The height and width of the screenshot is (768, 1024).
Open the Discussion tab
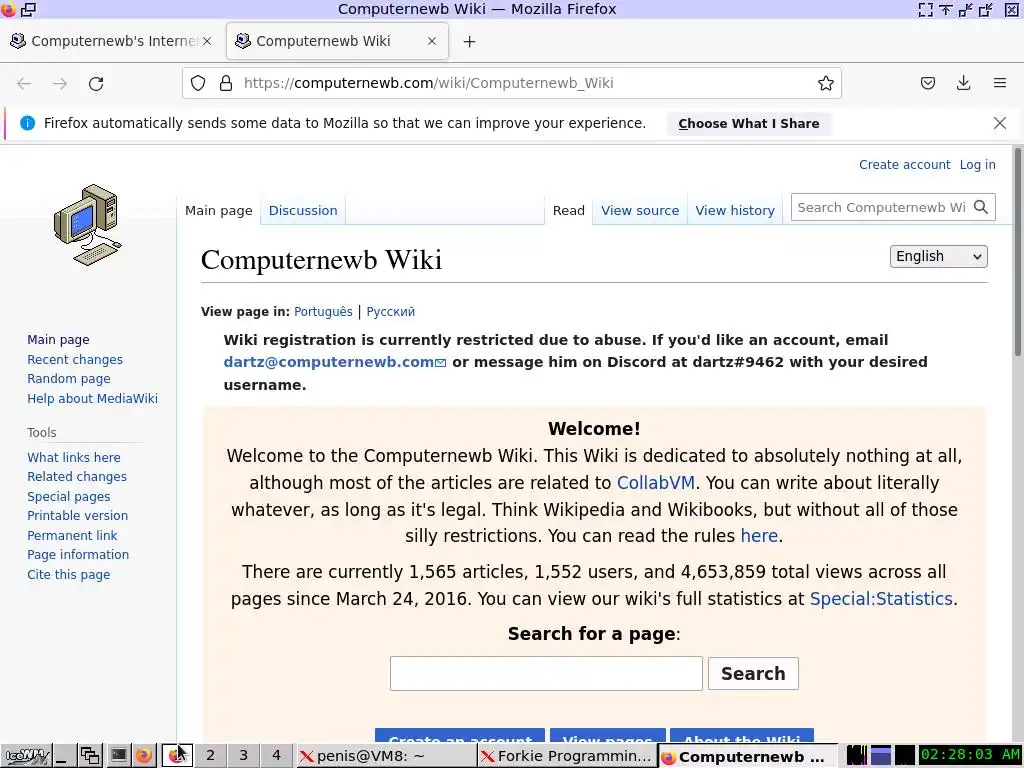303,210
